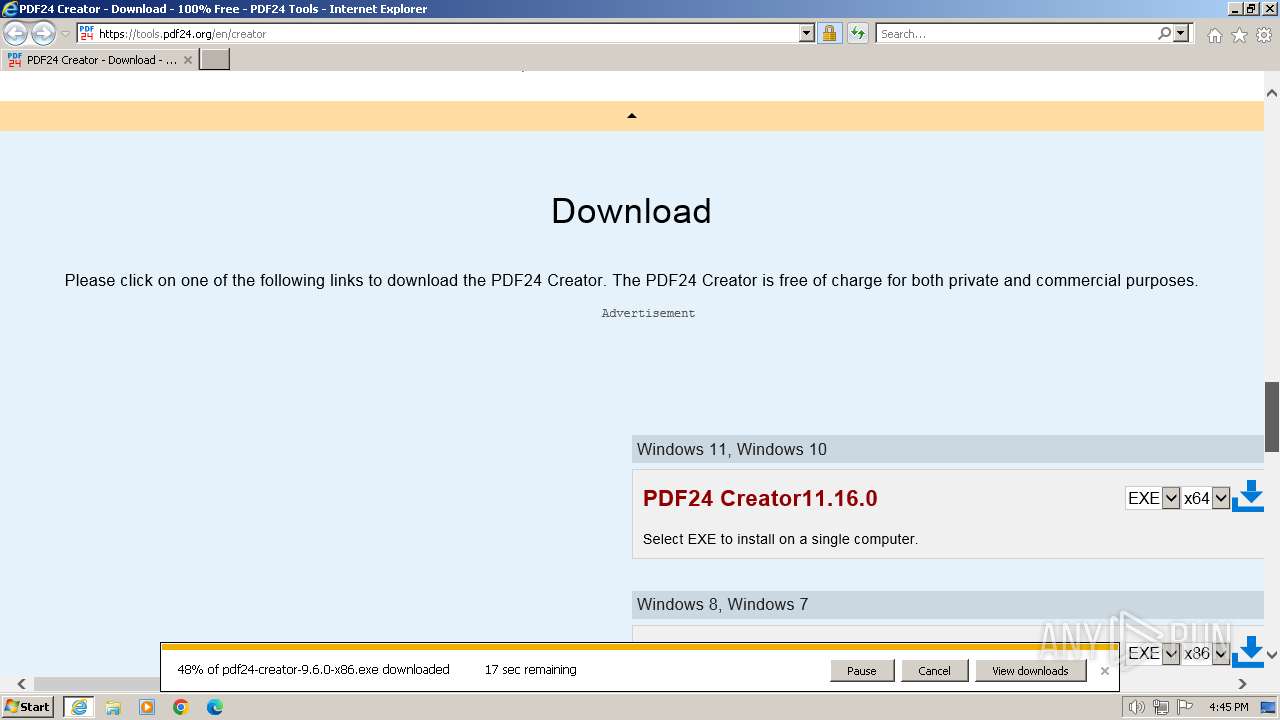The height and width of the screenshot is (720, 1280).
Task: Open EXE format dropdown for PDF24 Creator 11.16.0
Action: [x=1153, y=498]
